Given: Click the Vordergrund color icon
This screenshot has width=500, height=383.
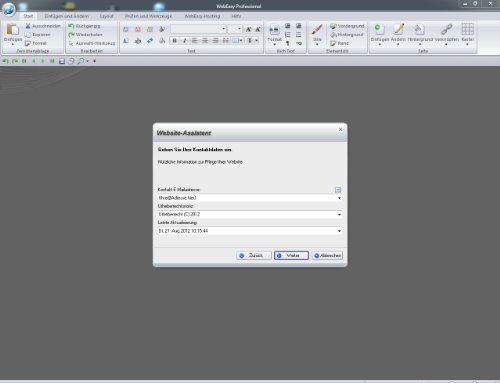Looking at the screenshot, I should coord(333,26).
